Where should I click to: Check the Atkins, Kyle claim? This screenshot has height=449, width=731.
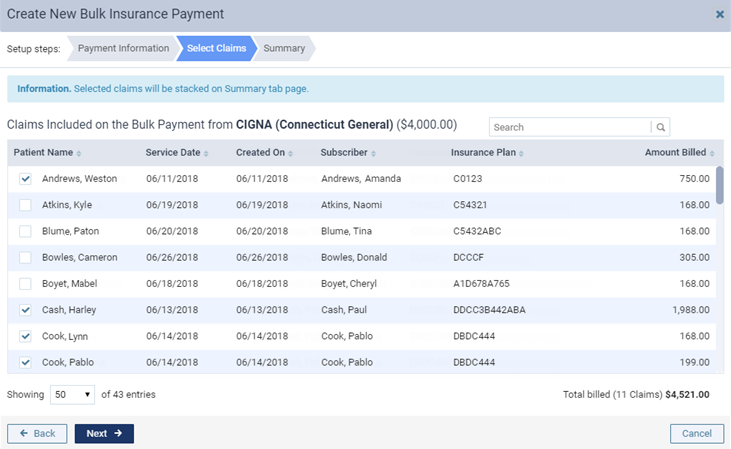[x=25, y=205]
